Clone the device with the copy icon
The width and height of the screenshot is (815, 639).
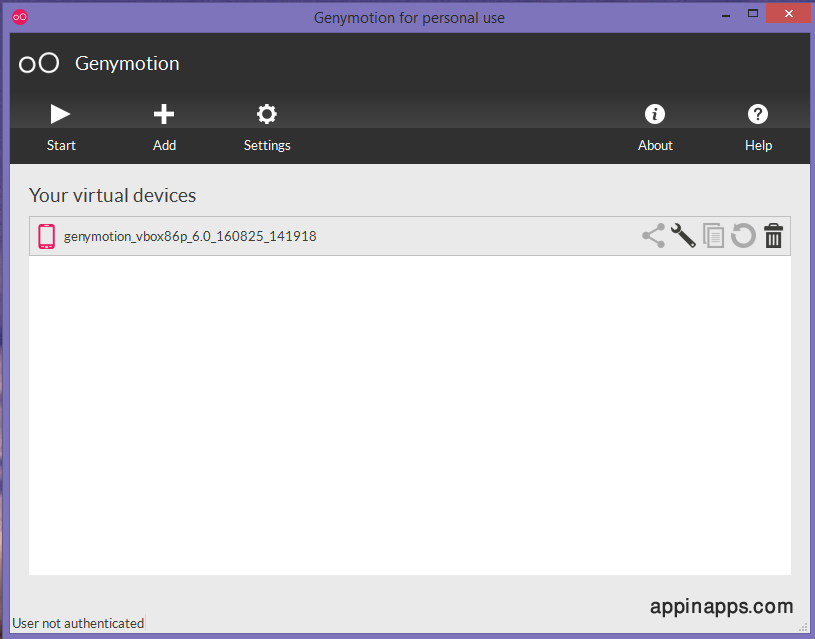[x=714, y=236]
